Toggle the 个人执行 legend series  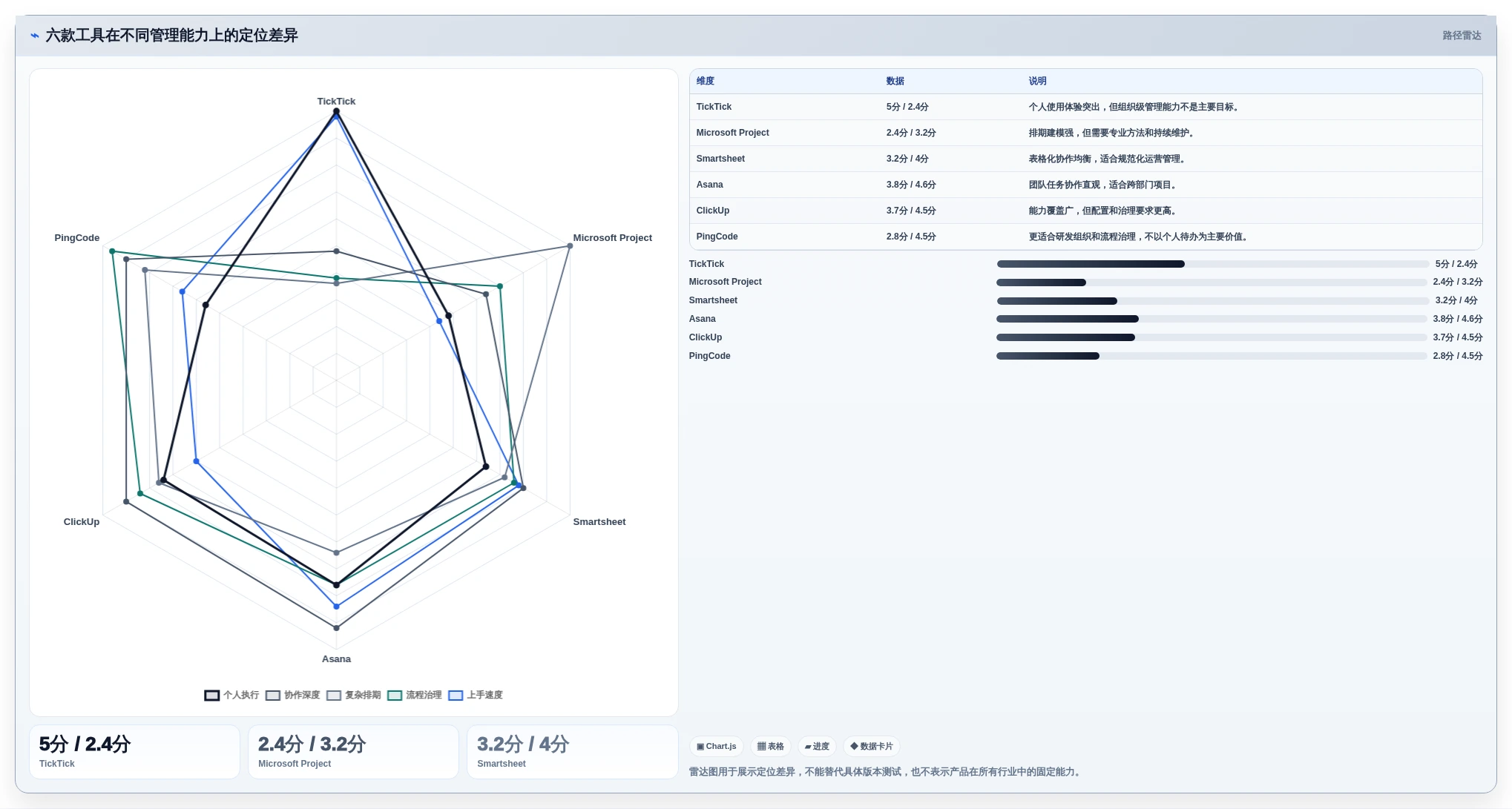[x=231, y=695]
